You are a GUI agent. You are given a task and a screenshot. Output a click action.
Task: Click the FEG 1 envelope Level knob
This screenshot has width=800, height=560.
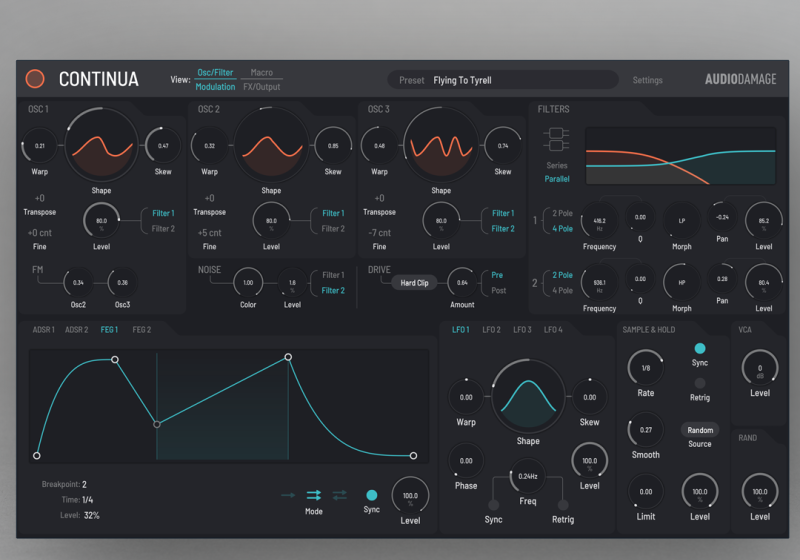(x=410, y=496)
